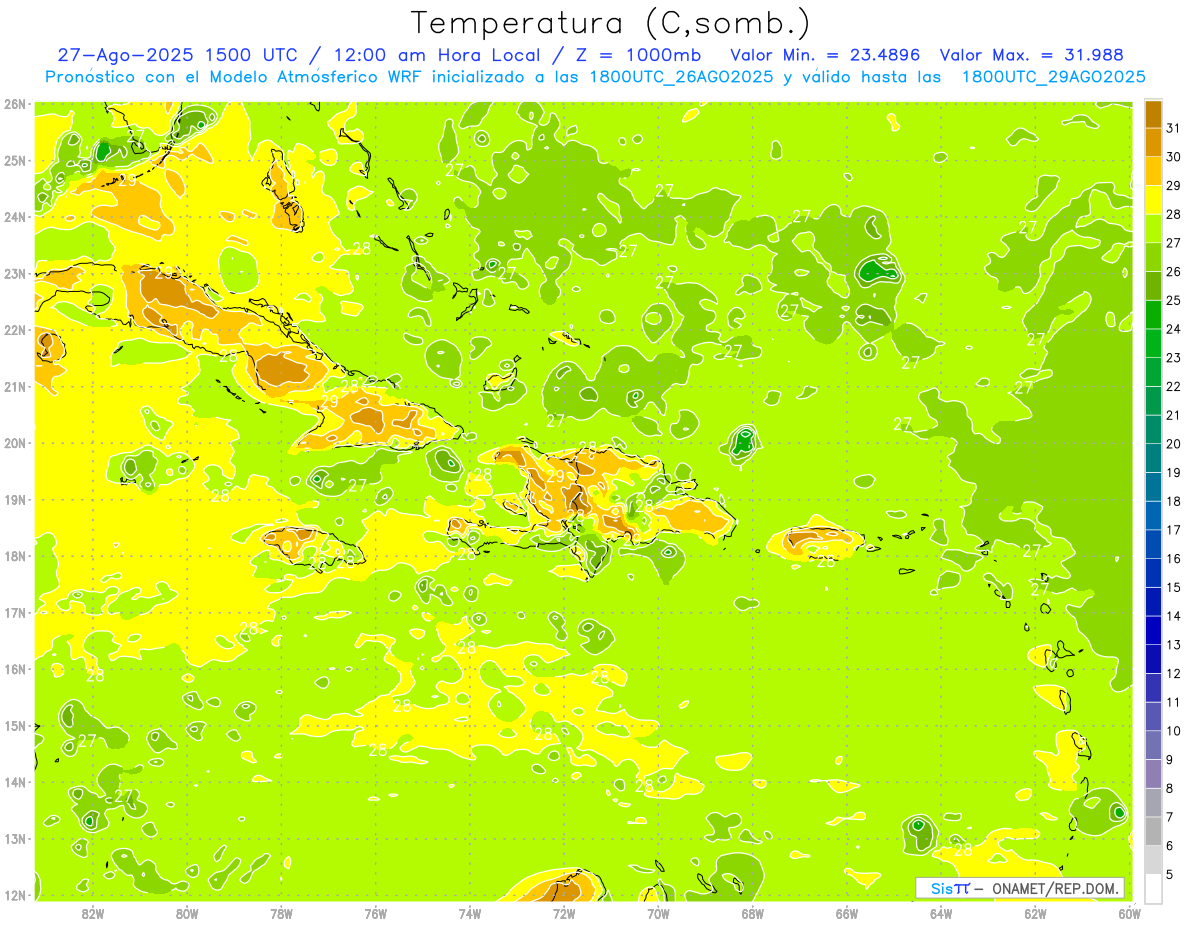
Task: Click the SisPI ONAMET/REP.DOM. logo box
Action: 1020,888
